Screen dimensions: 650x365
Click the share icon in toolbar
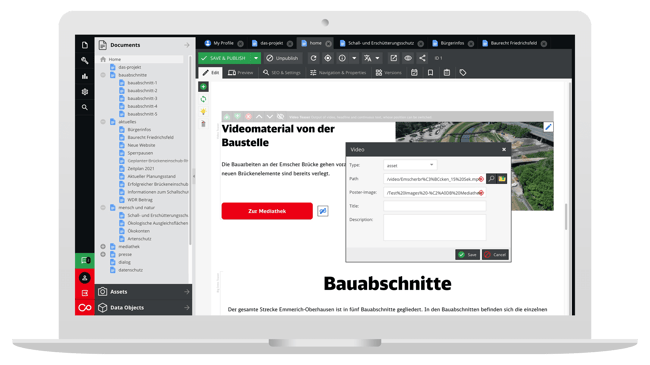point(422,58)
